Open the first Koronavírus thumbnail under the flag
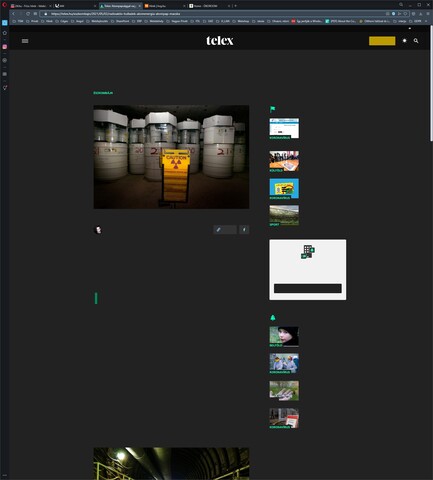Viewport: 433px width, 480px height. [x=284, y=128]
